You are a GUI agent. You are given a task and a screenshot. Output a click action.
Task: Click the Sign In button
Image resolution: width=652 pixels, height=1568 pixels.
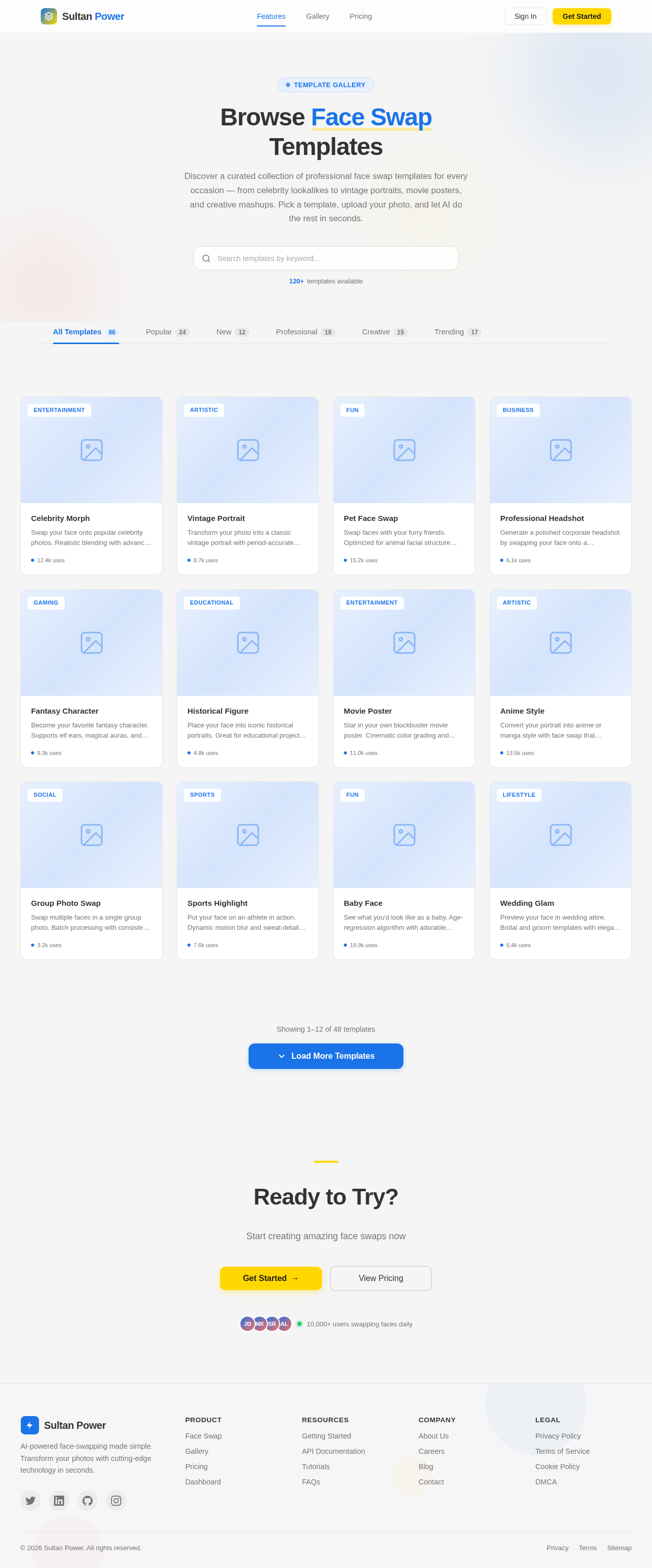[x=526, y=16]
